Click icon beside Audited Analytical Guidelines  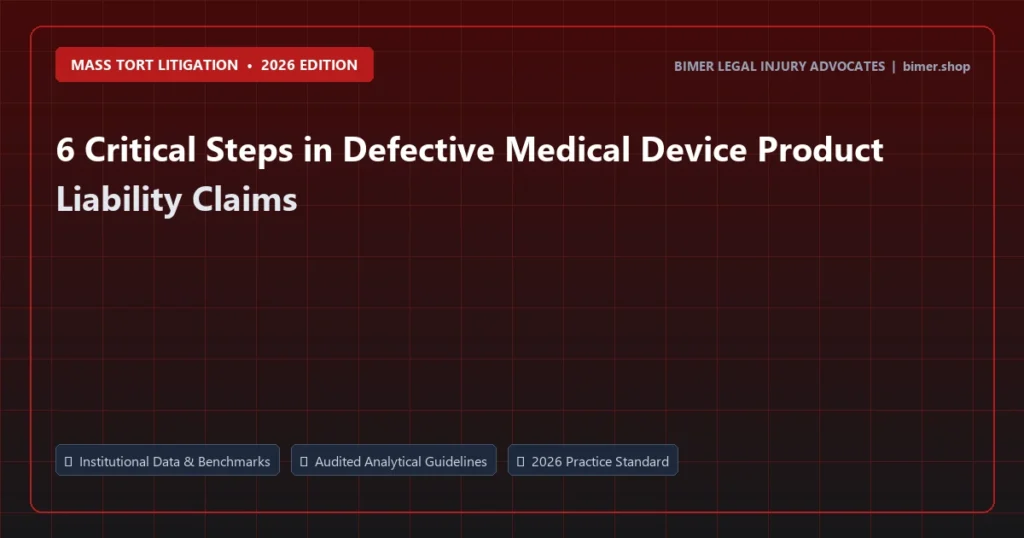(x=304, y=462)
